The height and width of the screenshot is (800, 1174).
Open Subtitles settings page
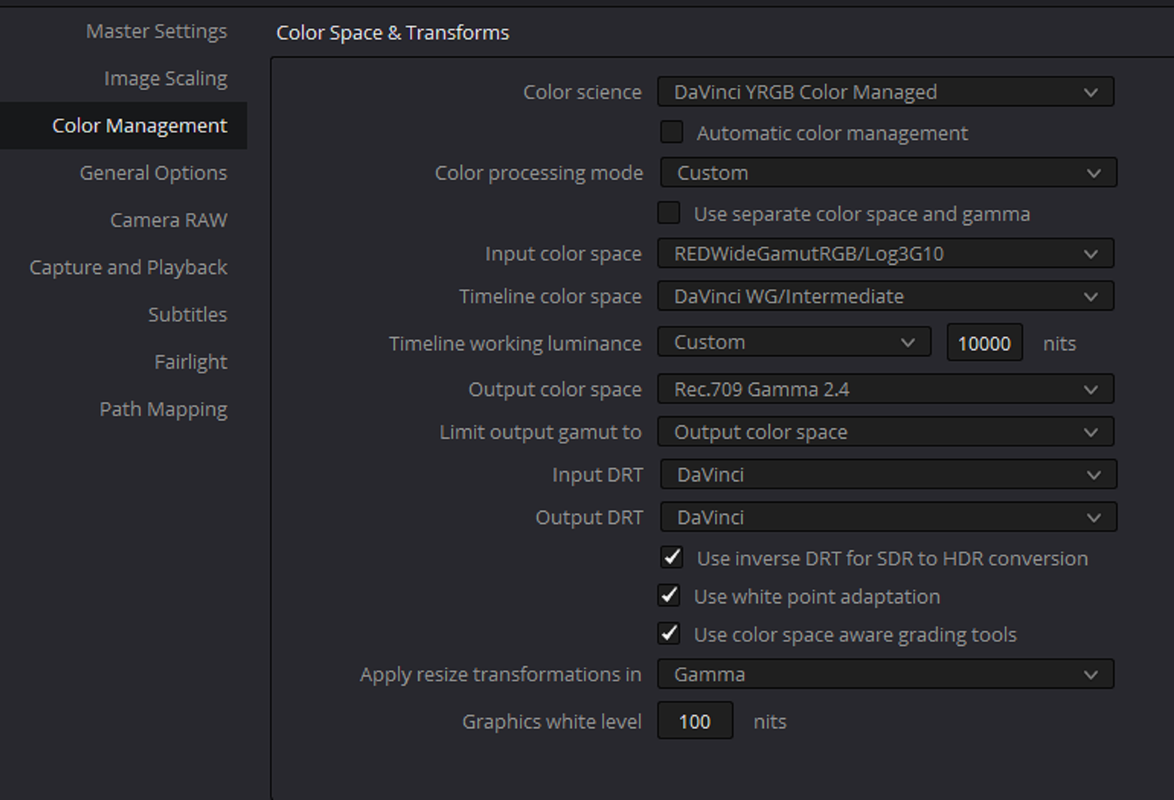pyautogui.click(x=187, y=315)
